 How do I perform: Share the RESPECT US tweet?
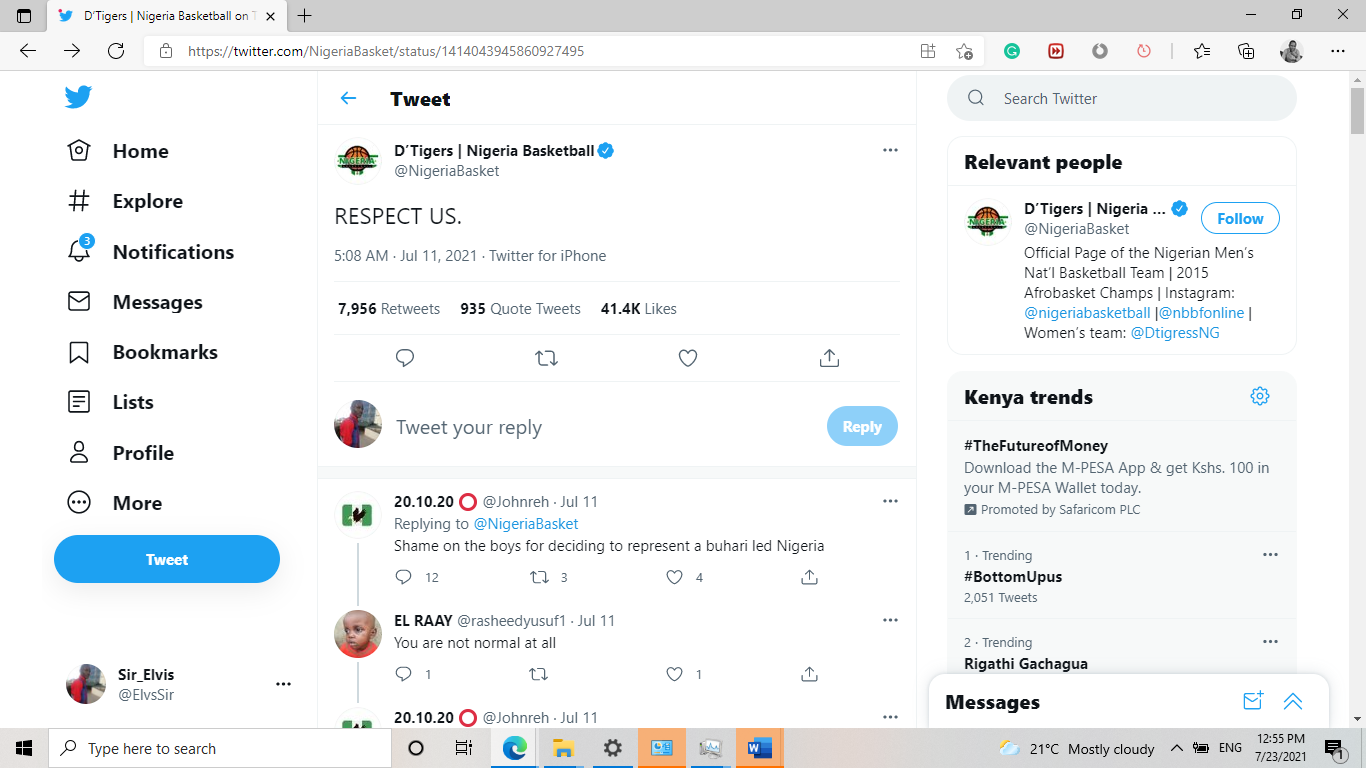tap(829, 358)
